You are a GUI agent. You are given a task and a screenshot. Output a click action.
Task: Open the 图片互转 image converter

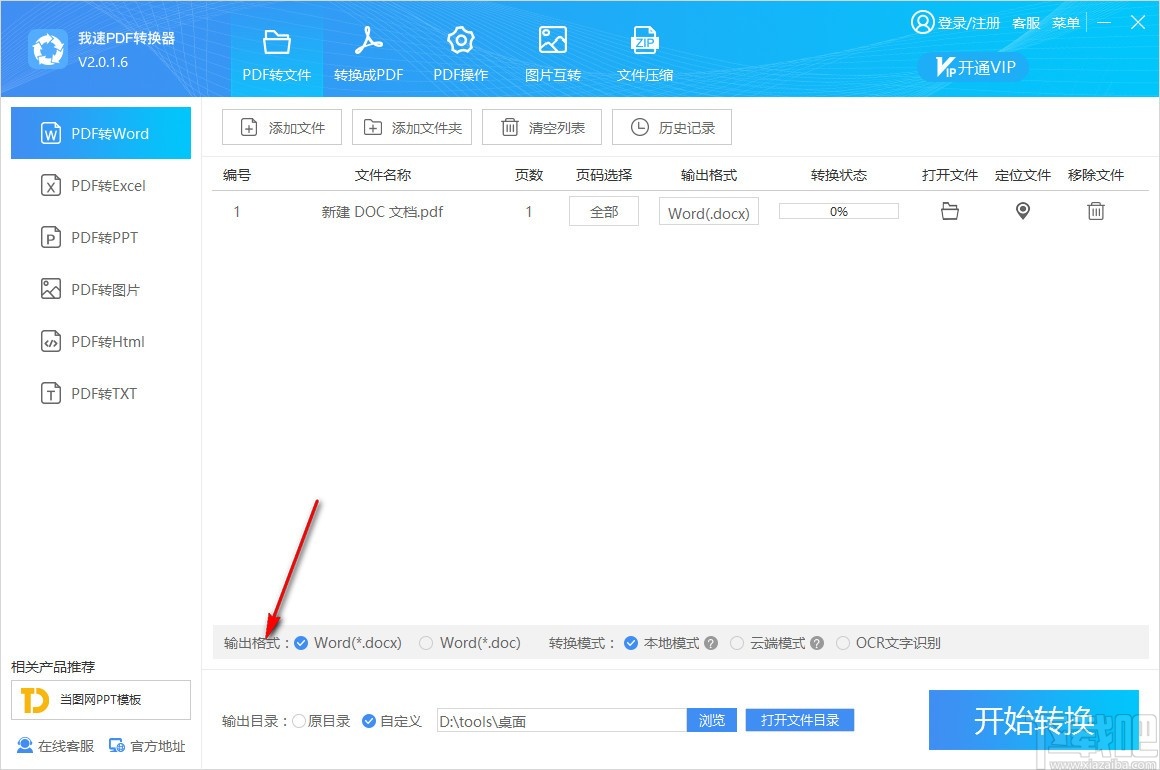[x=552, y=50]
